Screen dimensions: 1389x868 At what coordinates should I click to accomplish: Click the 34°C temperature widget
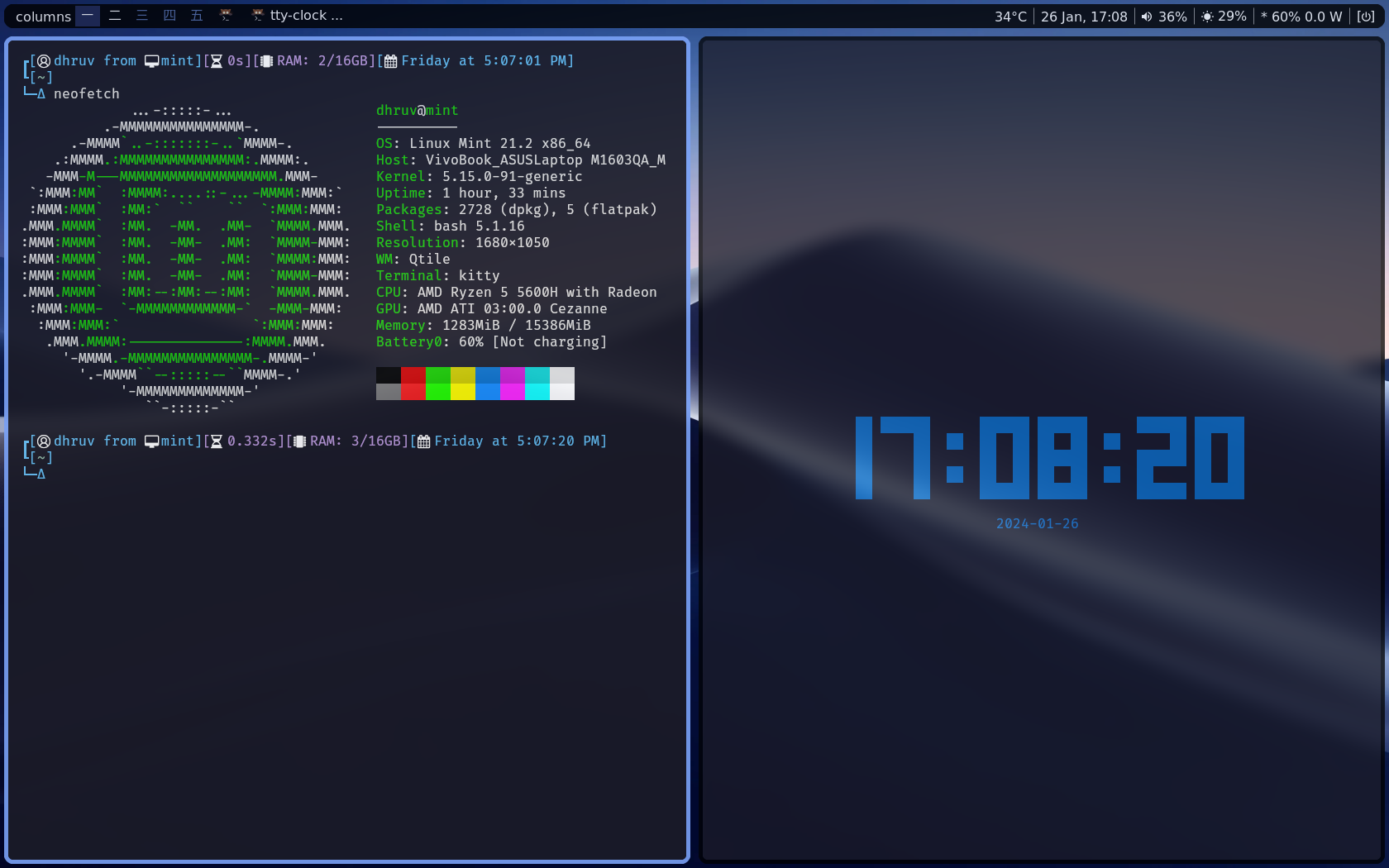click(1010, 17)
